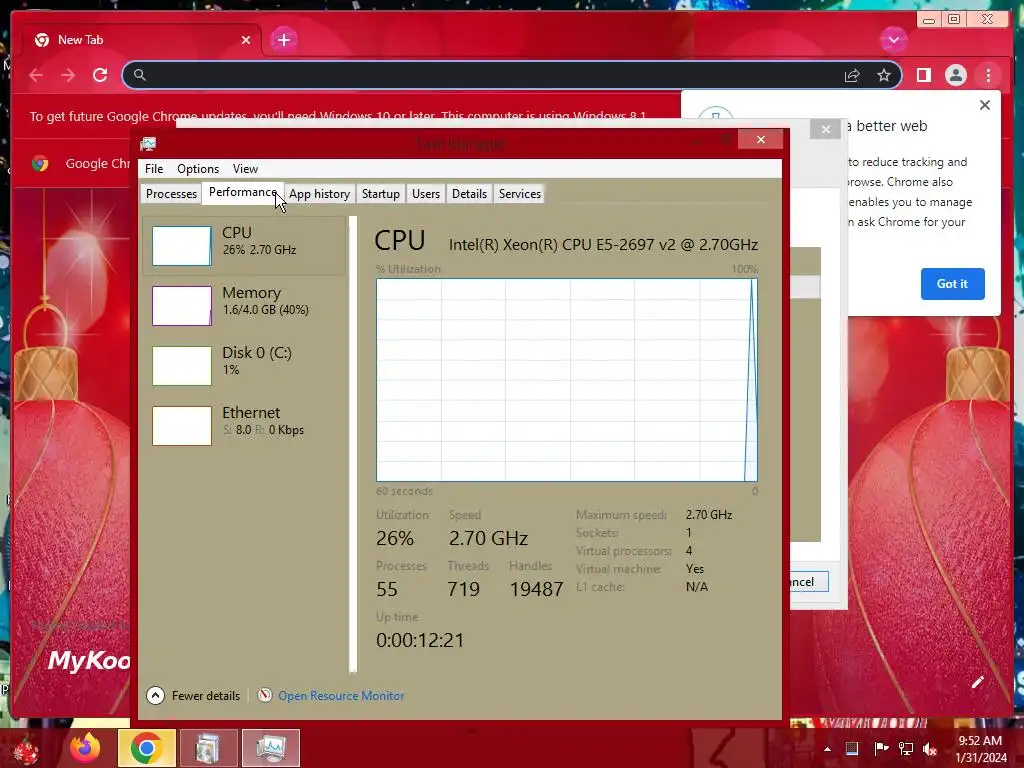The image size is (1024, 768).
Task: Click the Handles count 19487
Action: (x=536, y=589)
